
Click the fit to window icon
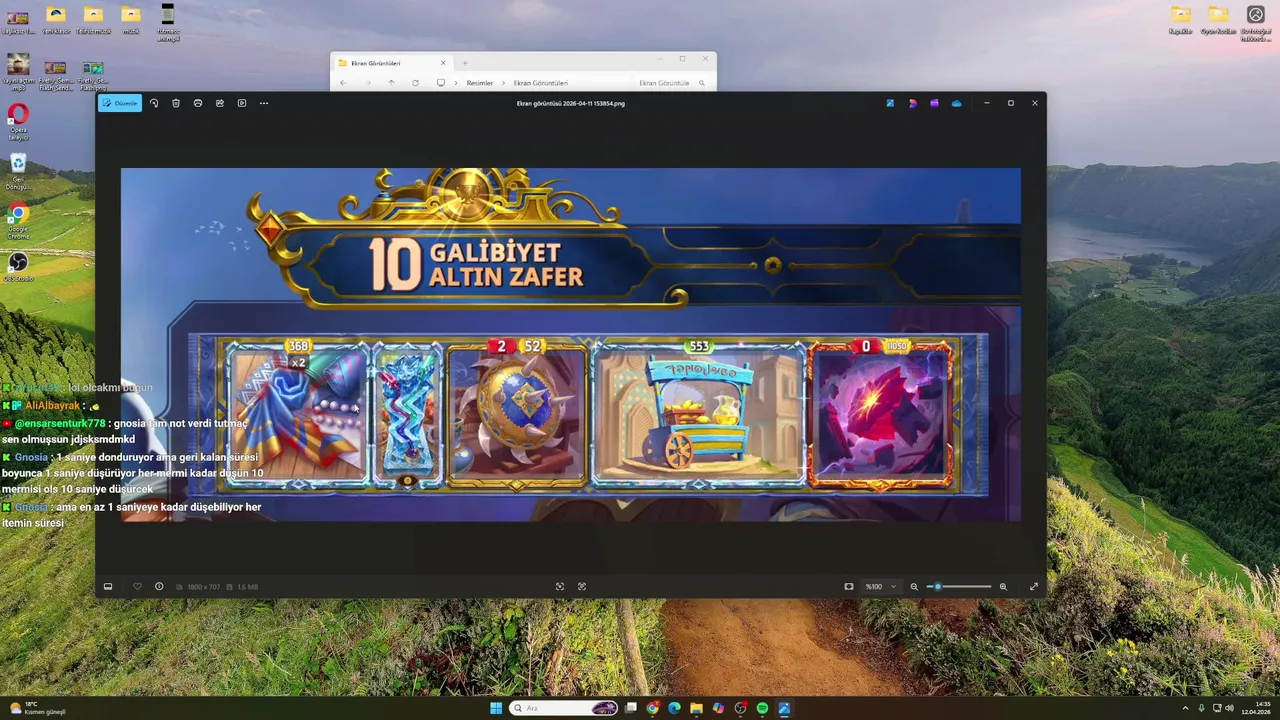849,587
